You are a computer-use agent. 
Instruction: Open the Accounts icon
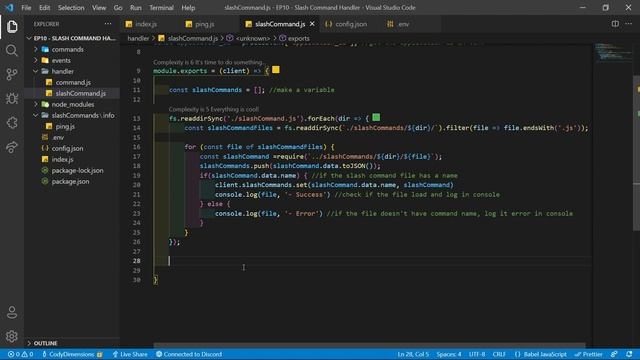coord(12,312)
